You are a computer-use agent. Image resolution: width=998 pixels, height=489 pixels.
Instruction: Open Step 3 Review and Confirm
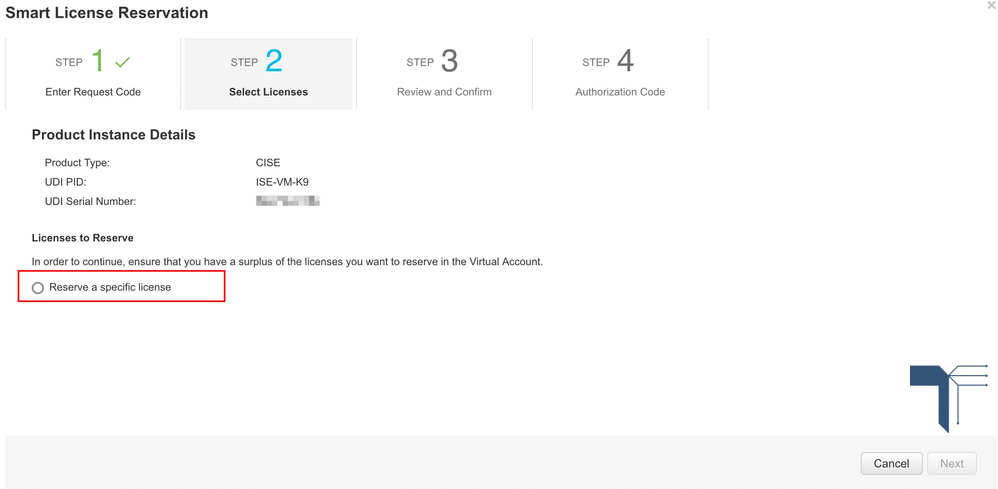[x=444, y=74]
